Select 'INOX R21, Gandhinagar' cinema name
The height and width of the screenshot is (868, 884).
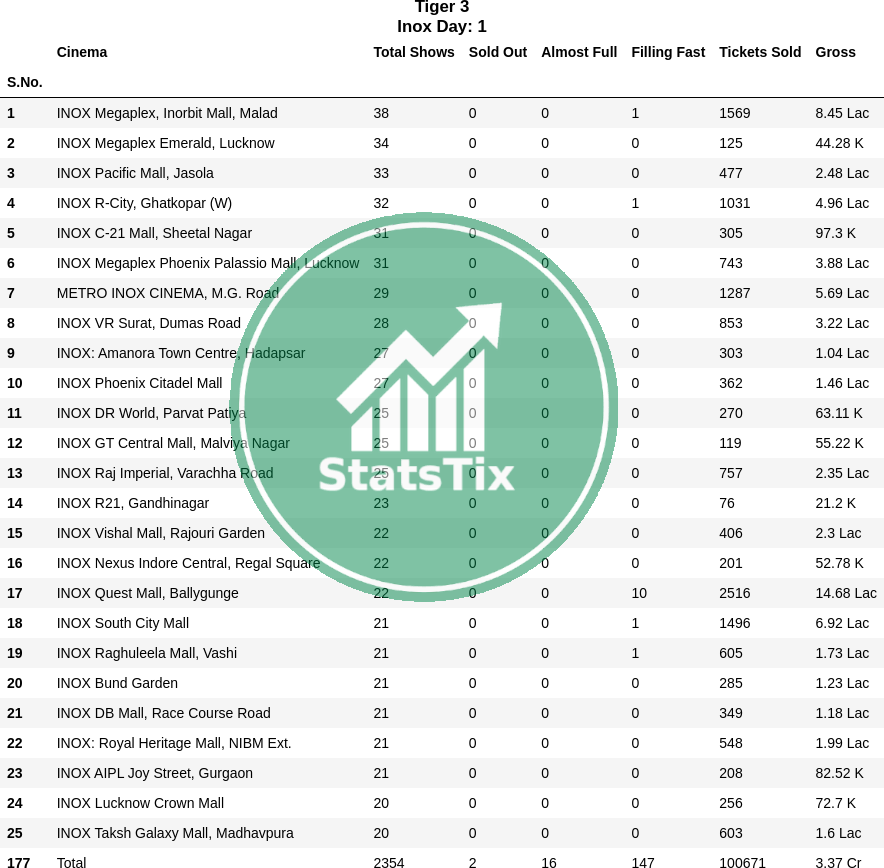coord(132,503)
